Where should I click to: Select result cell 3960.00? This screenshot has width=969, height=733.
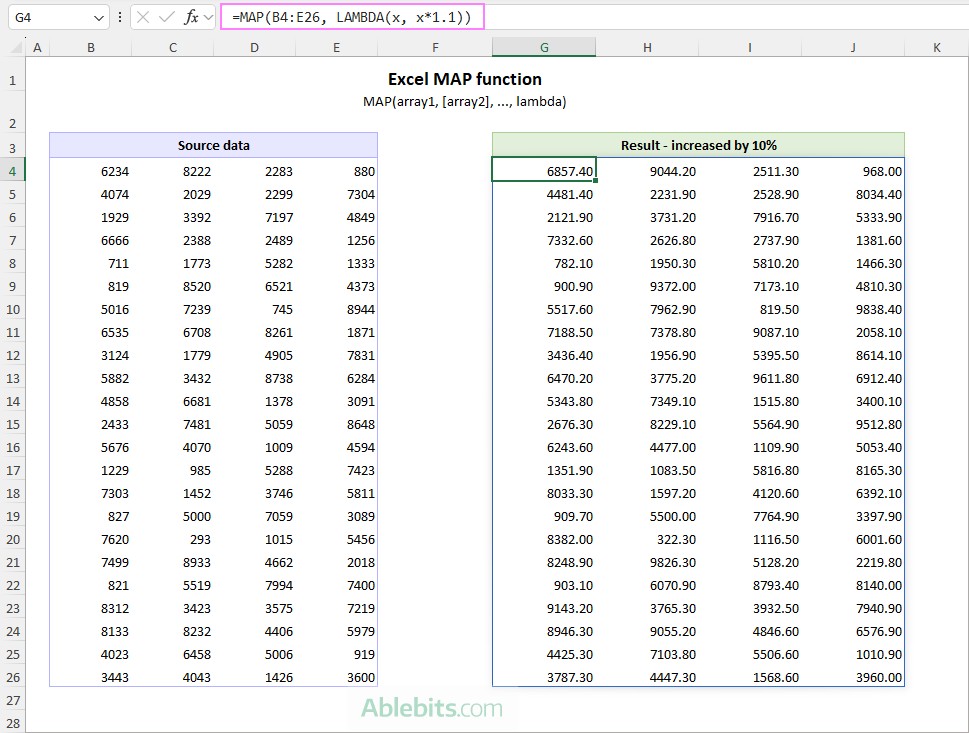[853, 677]
